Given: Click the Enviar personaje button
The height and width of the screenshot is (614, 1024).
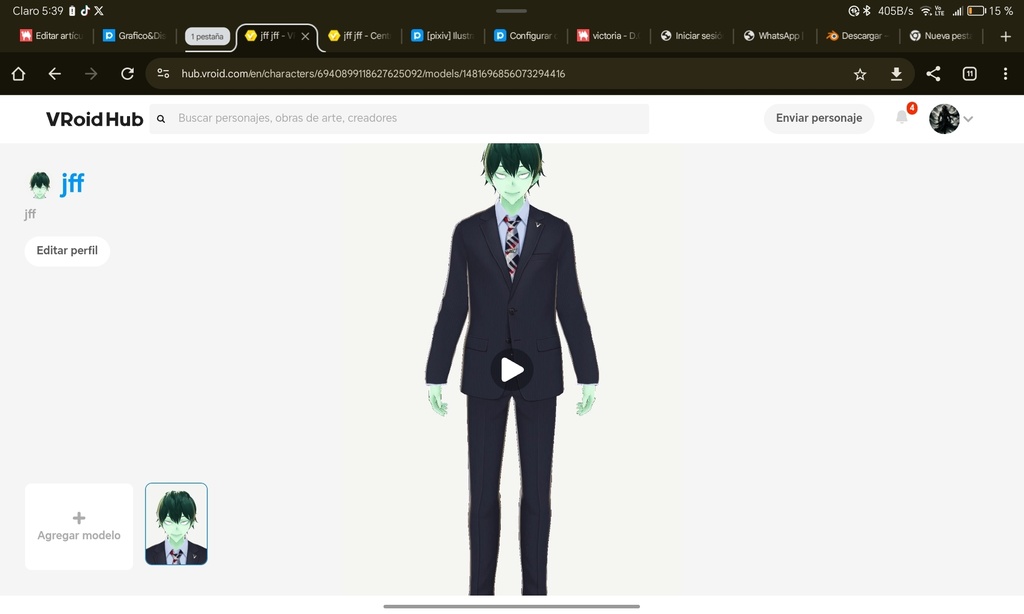Looking at the screenshot, I should point(819,118).
